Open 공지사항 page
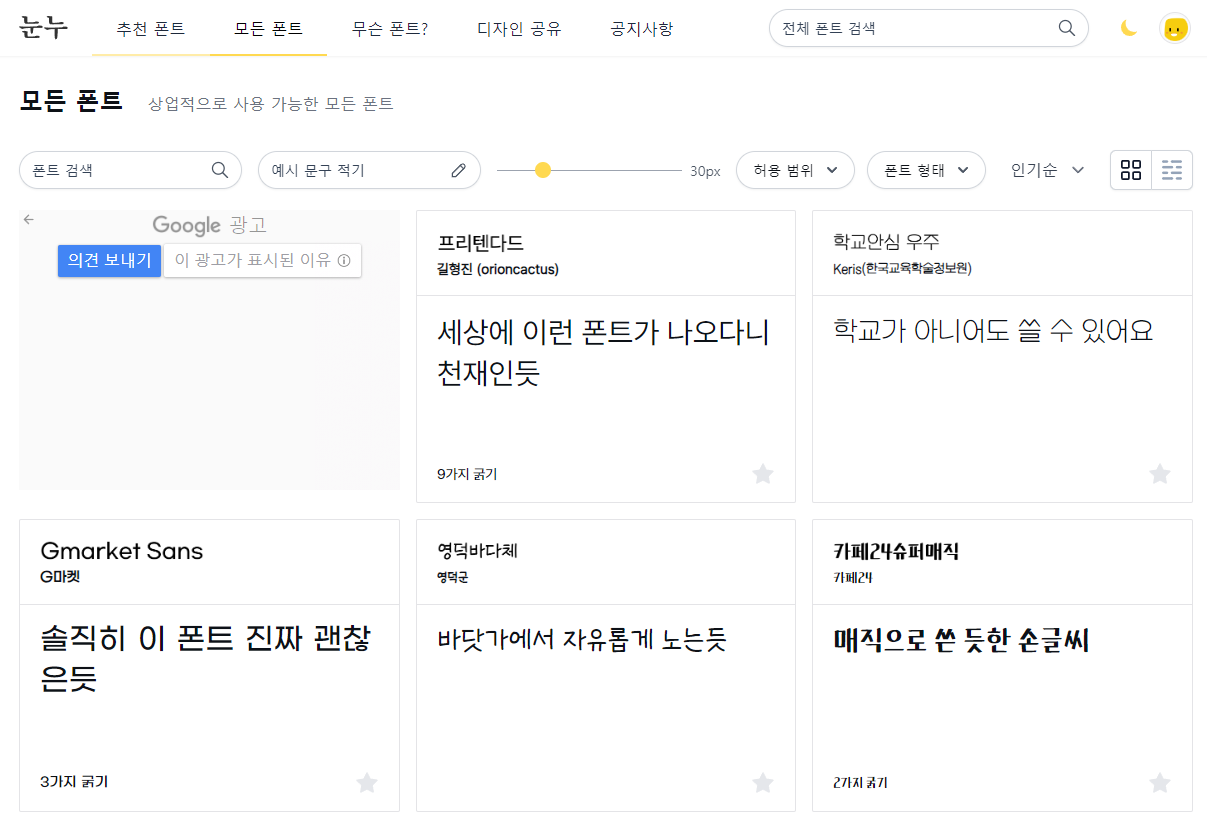Image resolution: width=1207 pixels, height=827 pixels. pyautogui.click(x=642, y=28)
